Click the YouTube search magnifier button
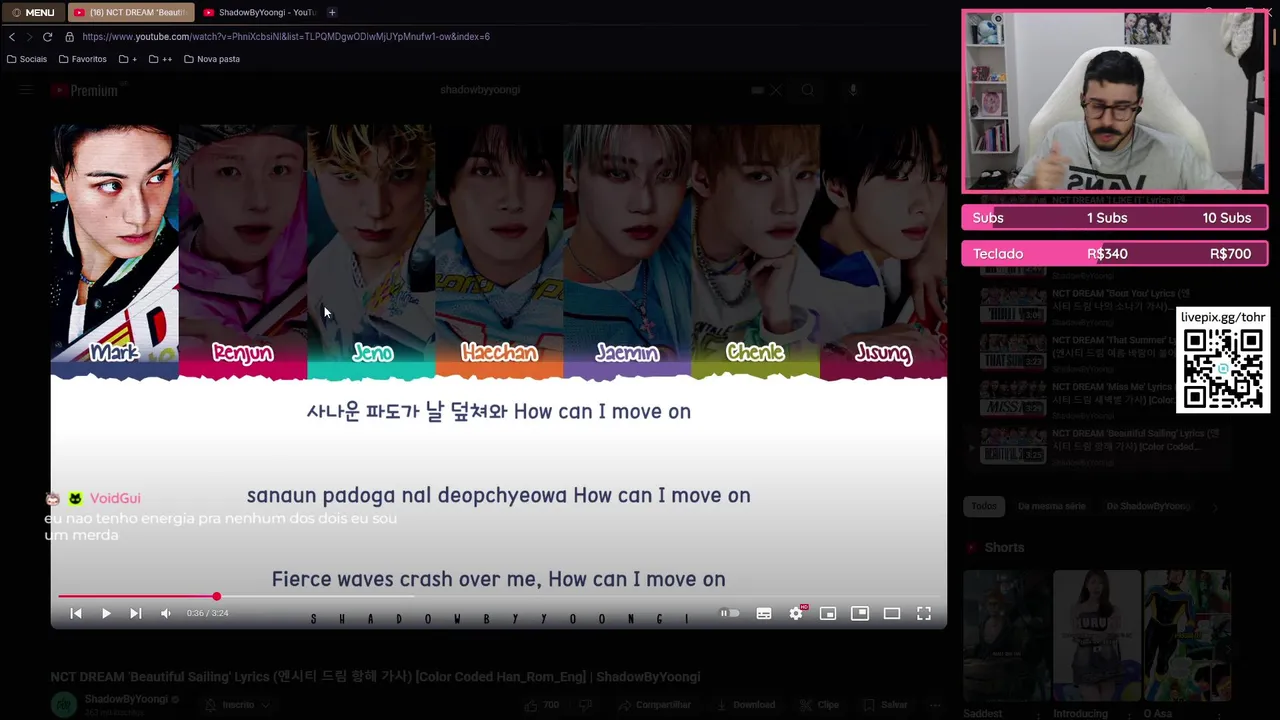Viewport: 1280px width, 720px height. 807,90
